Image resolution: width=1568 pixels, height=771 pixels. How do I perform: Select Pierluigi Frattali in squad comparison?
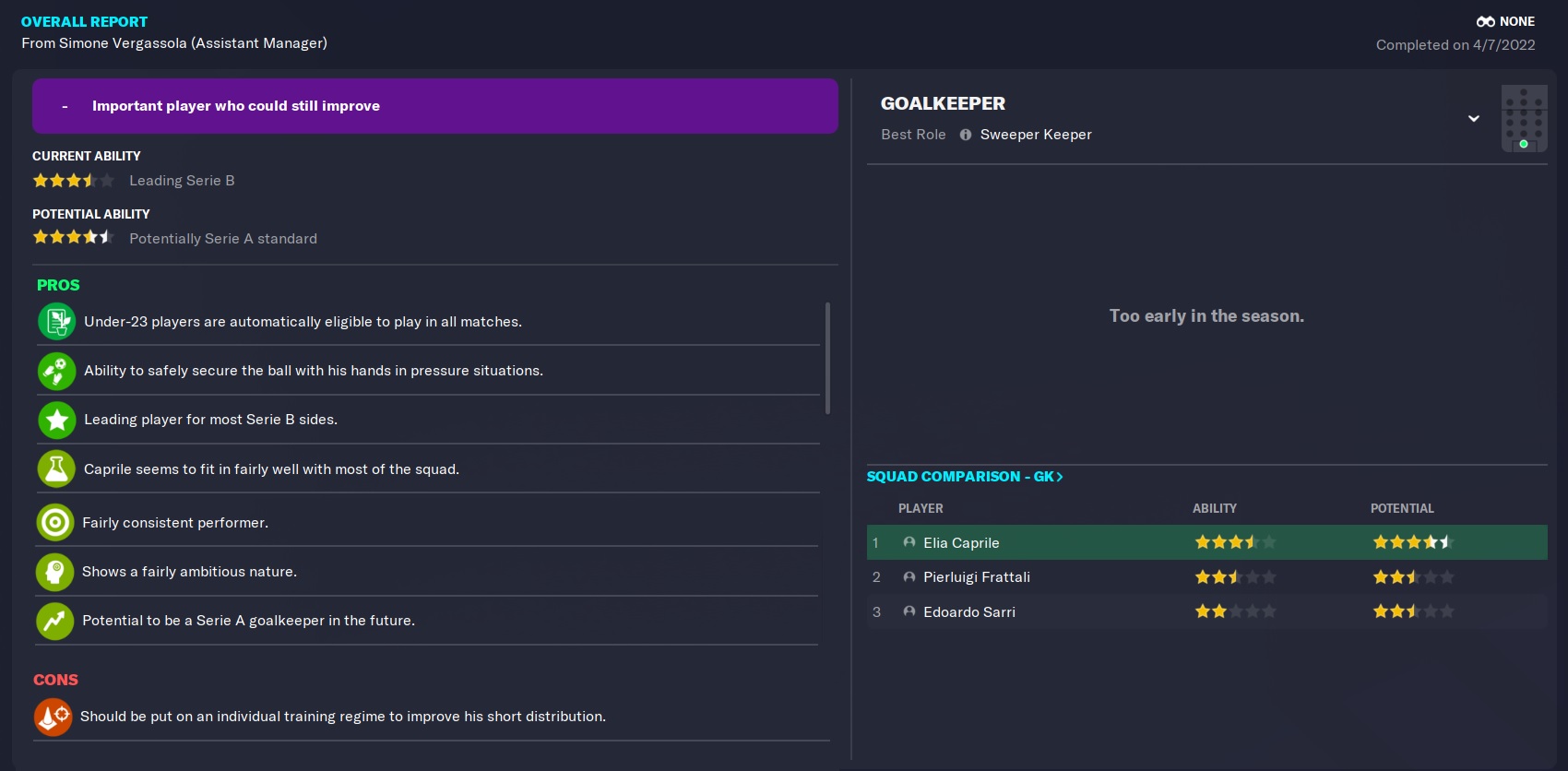(1206, 577)
